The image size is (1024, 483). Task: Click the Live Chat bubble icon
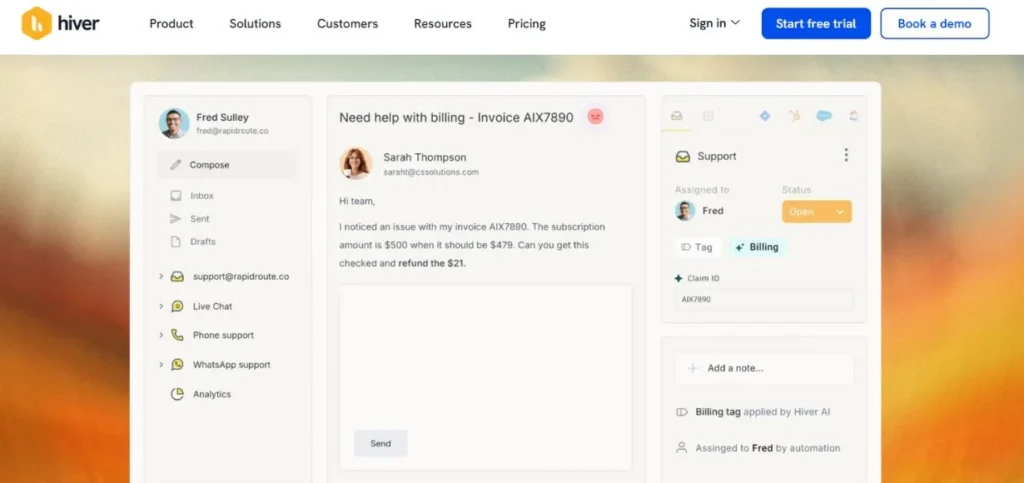click(177, 306)
